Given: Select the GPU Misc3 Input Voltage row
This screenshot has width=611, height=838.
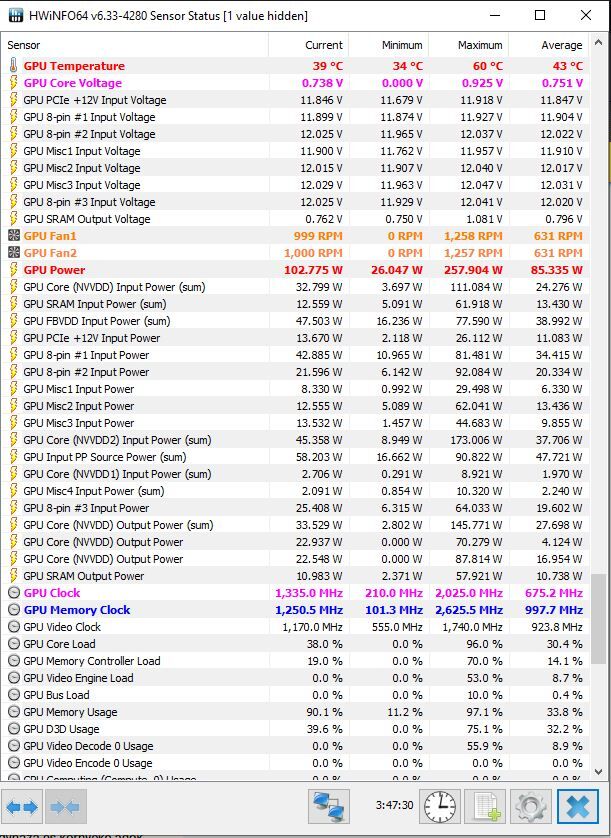Looking at the screenshot, I should pos(295,185).
